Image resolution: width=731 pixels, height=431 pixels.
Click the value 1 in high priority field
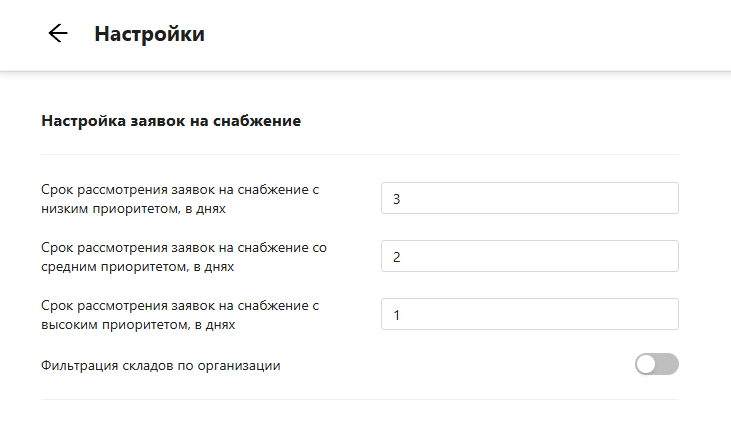click(x=397, y=315)
